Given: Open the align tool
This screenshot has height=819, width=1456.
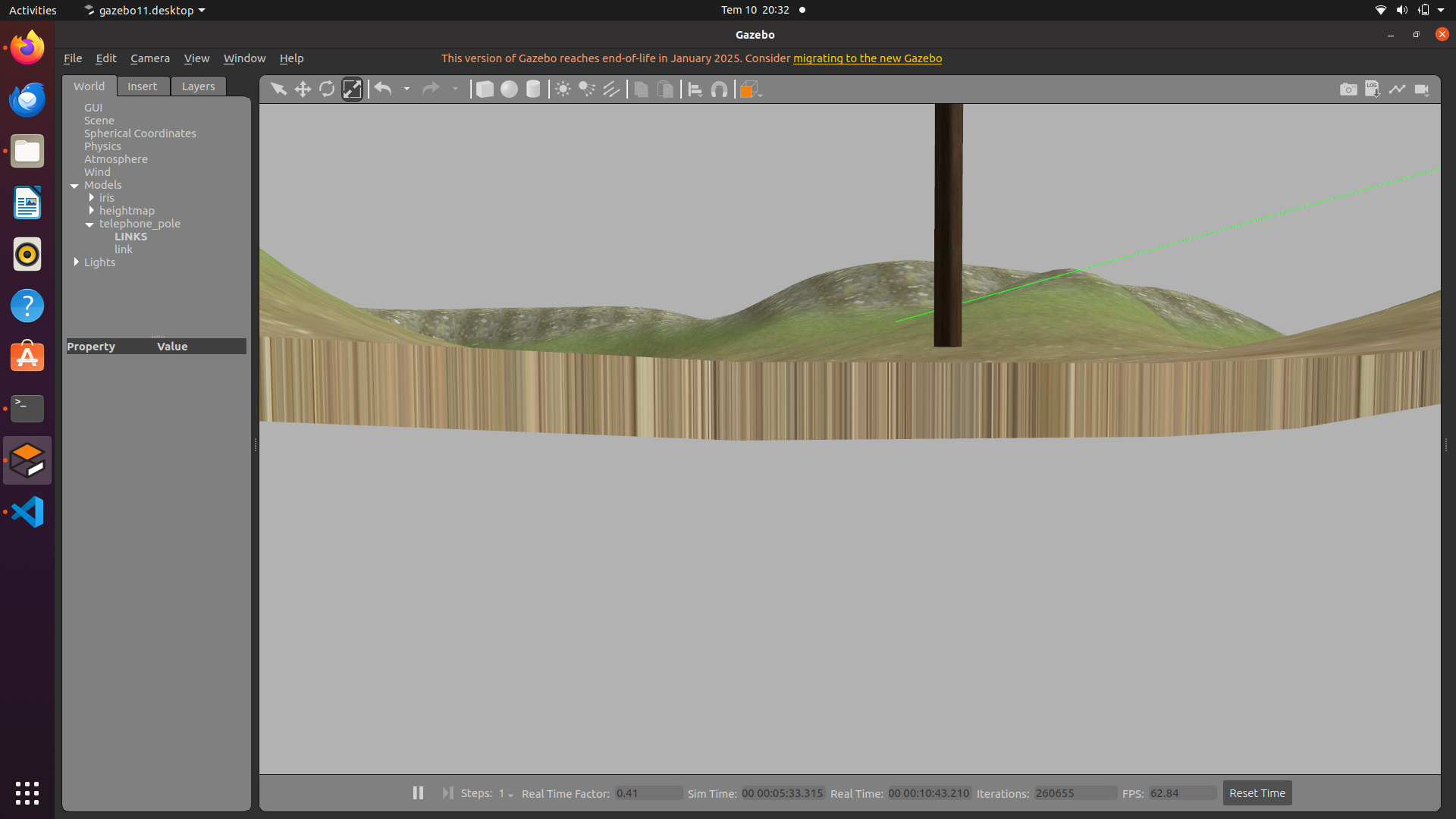Looking at the screenshot, I should click(x=695, y=89).
